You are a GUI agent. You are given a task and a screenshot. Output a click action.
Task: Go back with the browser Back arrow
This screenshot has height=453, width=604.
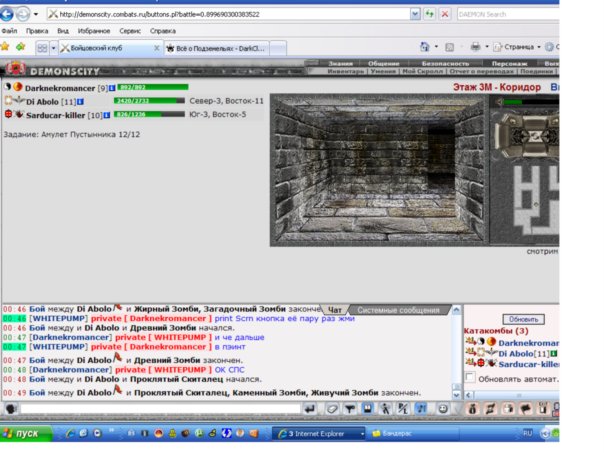[7, 14]
